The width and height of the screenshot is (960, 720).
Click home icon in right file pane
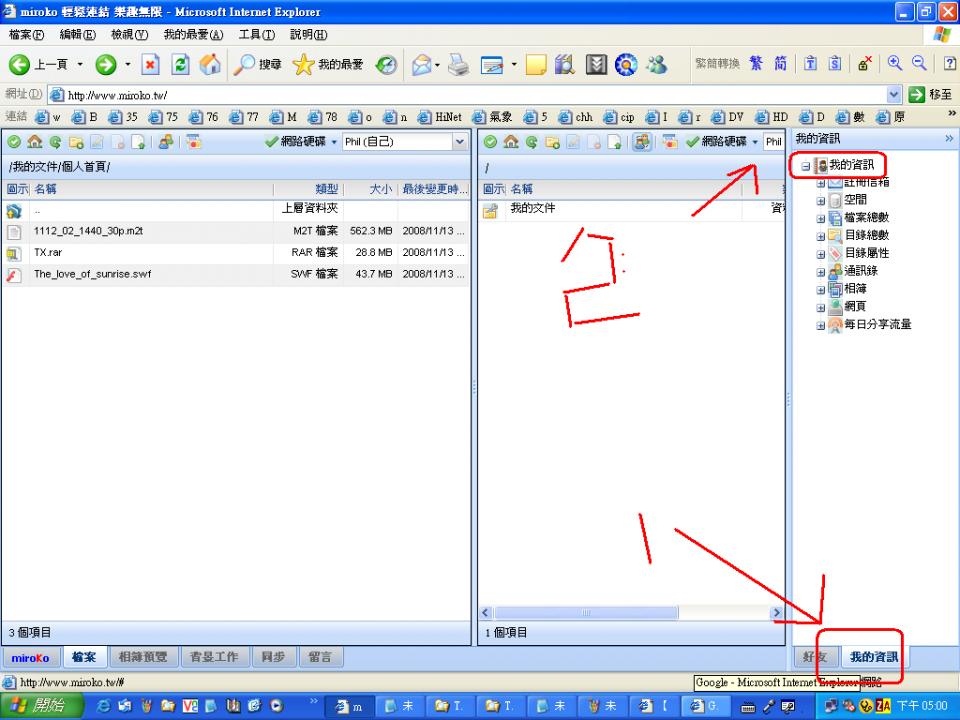[511, 142]
